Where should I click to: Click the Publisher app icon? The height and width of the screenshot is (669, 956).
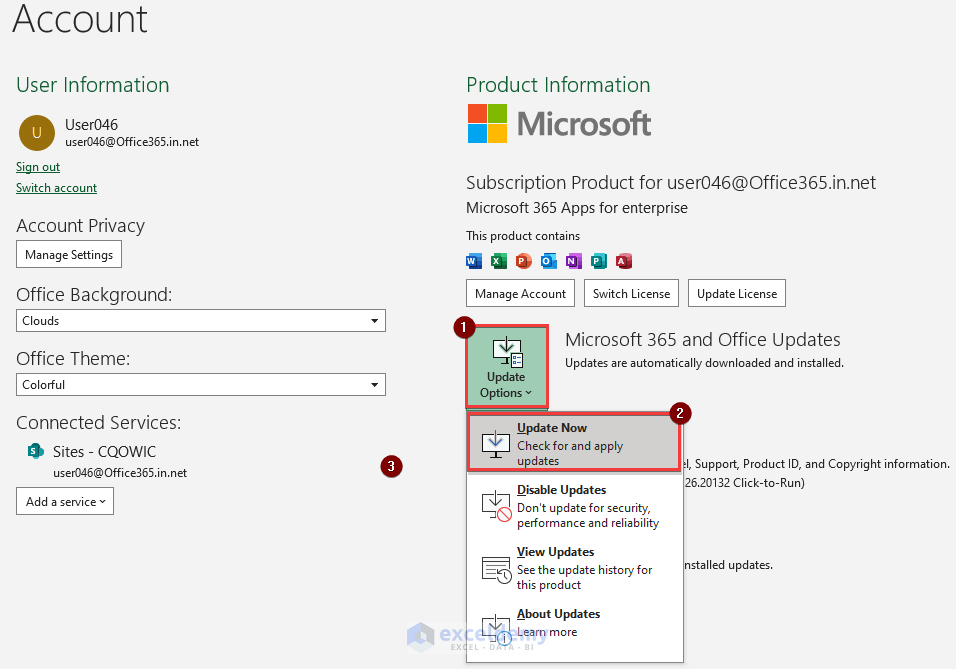pyautogui.click(x=599, y=261)
